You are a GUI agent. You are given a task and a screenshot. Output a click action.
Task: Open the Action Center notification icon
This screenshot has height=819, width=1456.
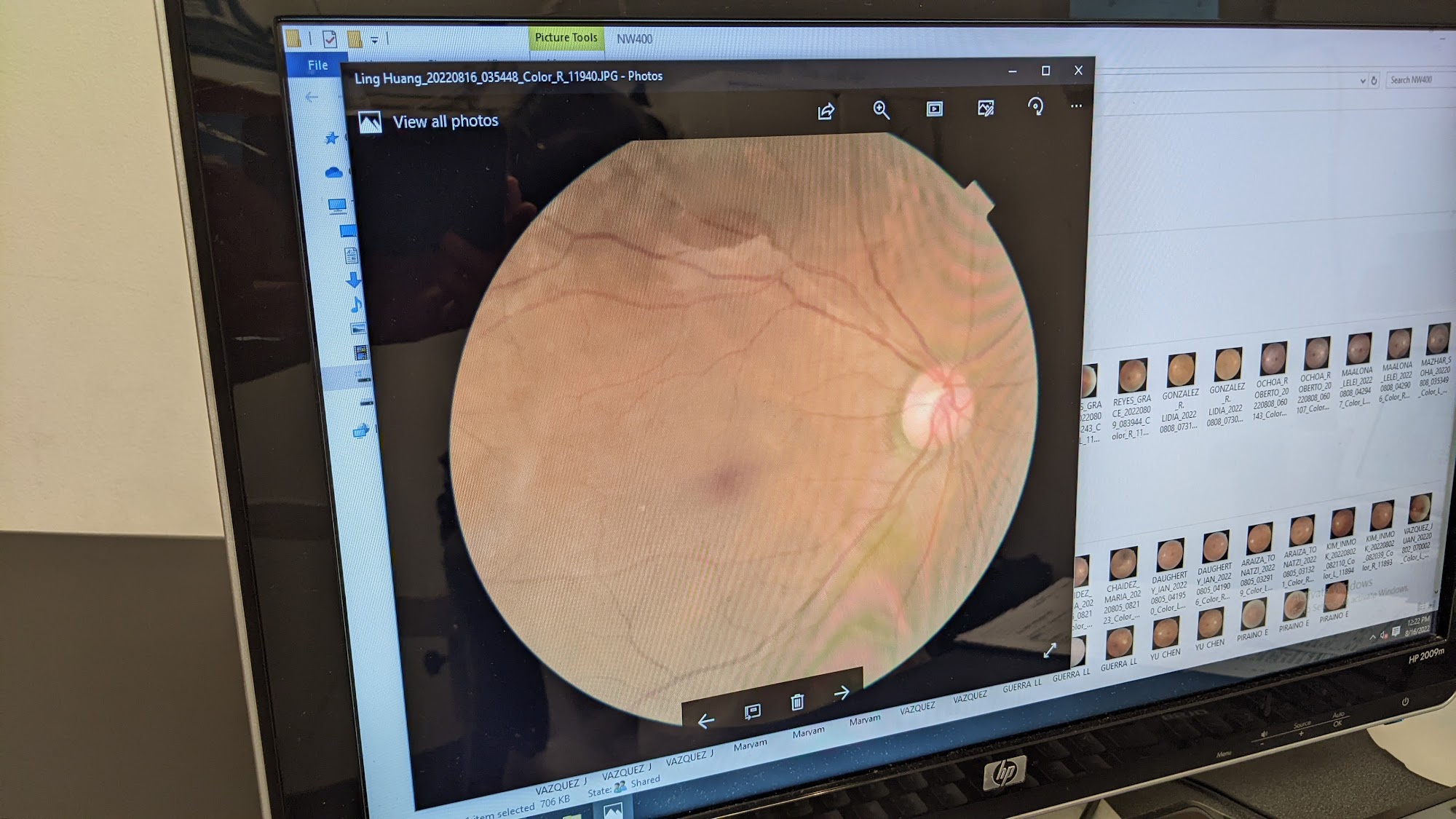[x=1396, y=632]
